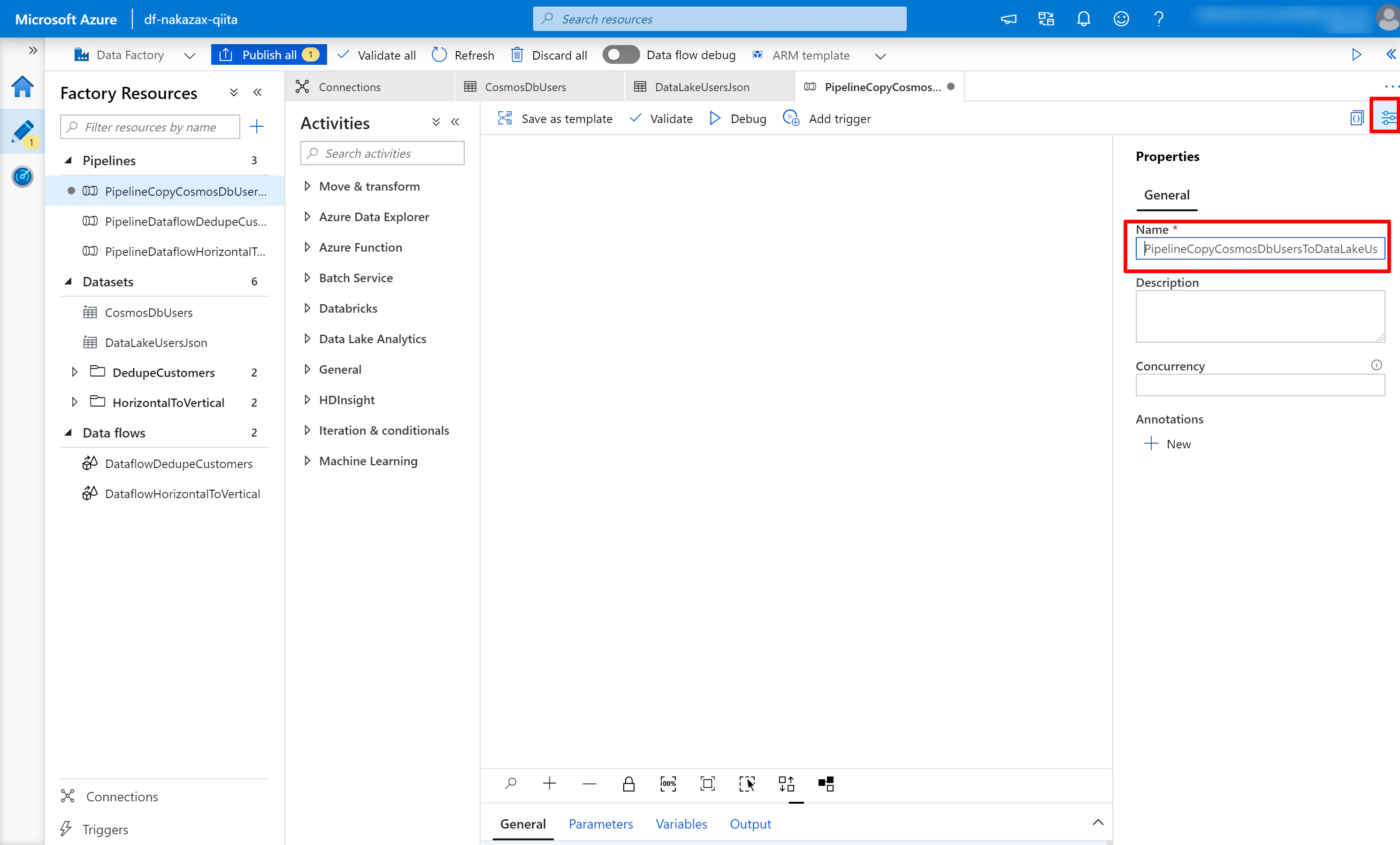Collapse the Datasets tree section
1400x845 pixels.
(x=68, y=281)
